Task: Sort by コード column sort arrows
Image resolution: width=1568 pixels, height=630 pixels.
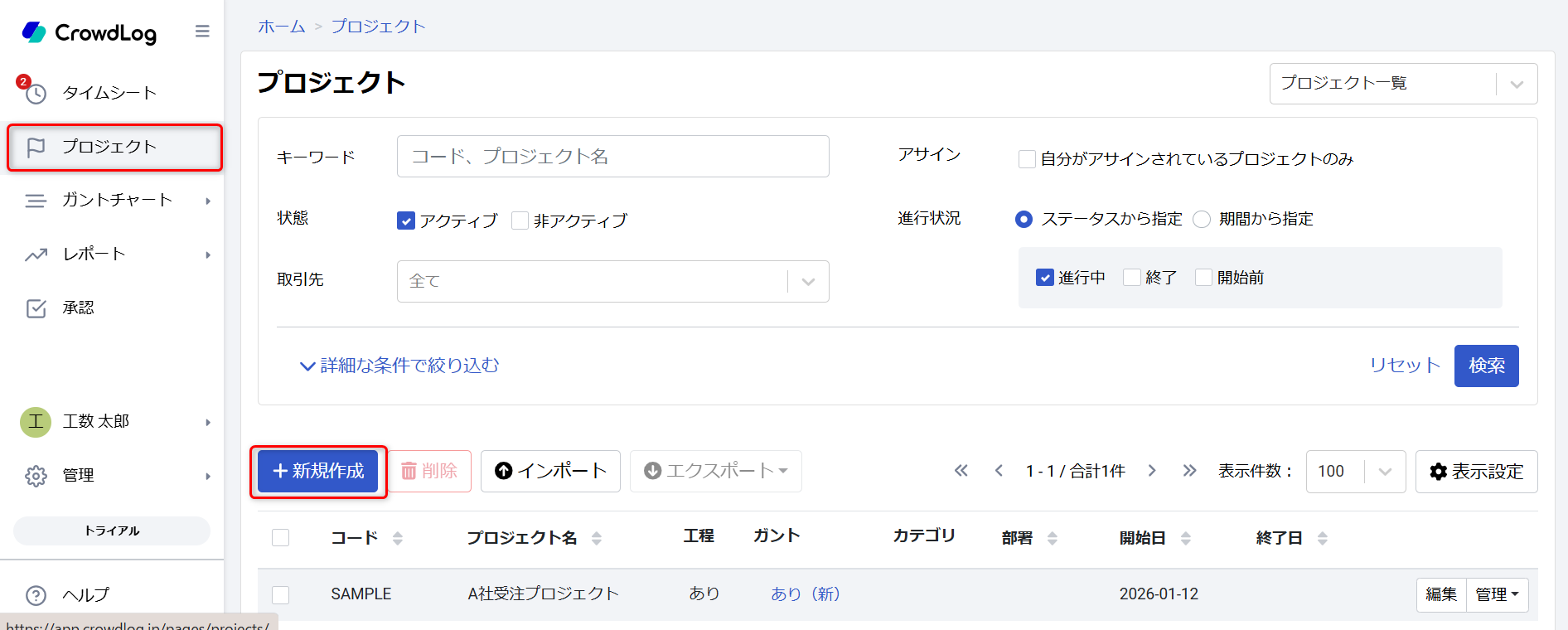Action: pyautogui.click(x=398, y=538)
